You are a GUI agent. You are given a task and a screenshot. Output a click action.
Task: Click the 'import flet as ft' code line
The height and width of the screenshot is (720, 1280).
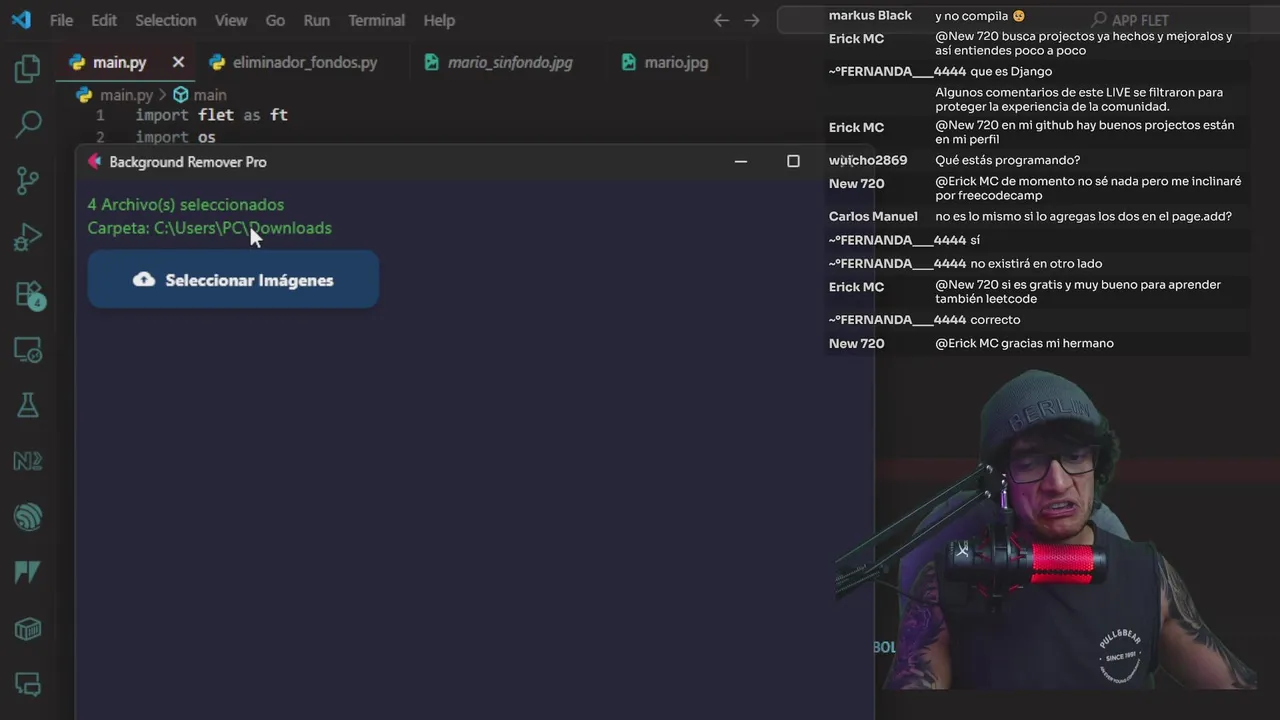click(x=212, y=115)
